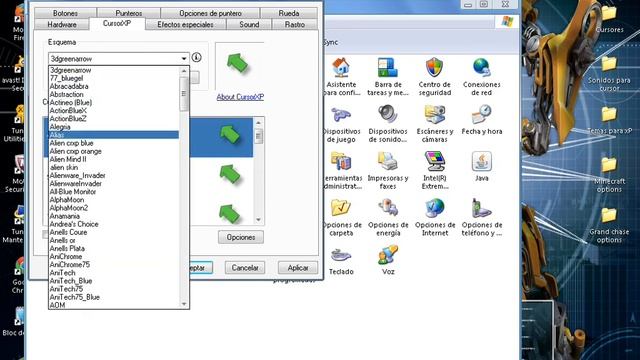640x360 pixels.
Task: Click the info icon beside scheme dropdown
Action: coord(196,58)
